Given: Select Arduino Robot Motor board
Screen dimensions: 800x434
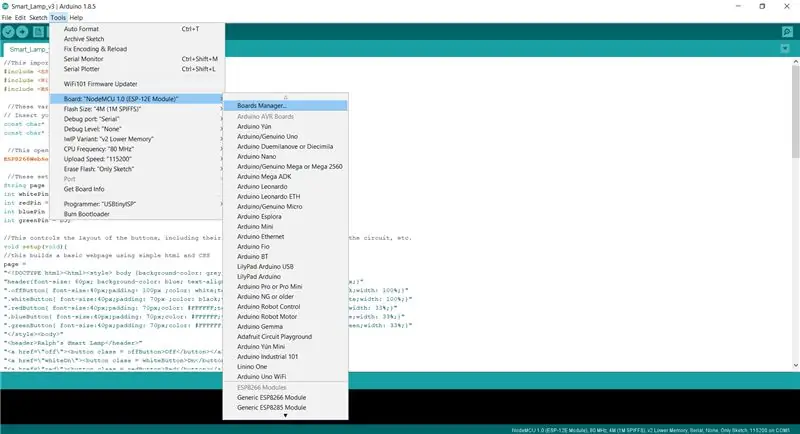Looking at the screenshot, I should (286, 317).
